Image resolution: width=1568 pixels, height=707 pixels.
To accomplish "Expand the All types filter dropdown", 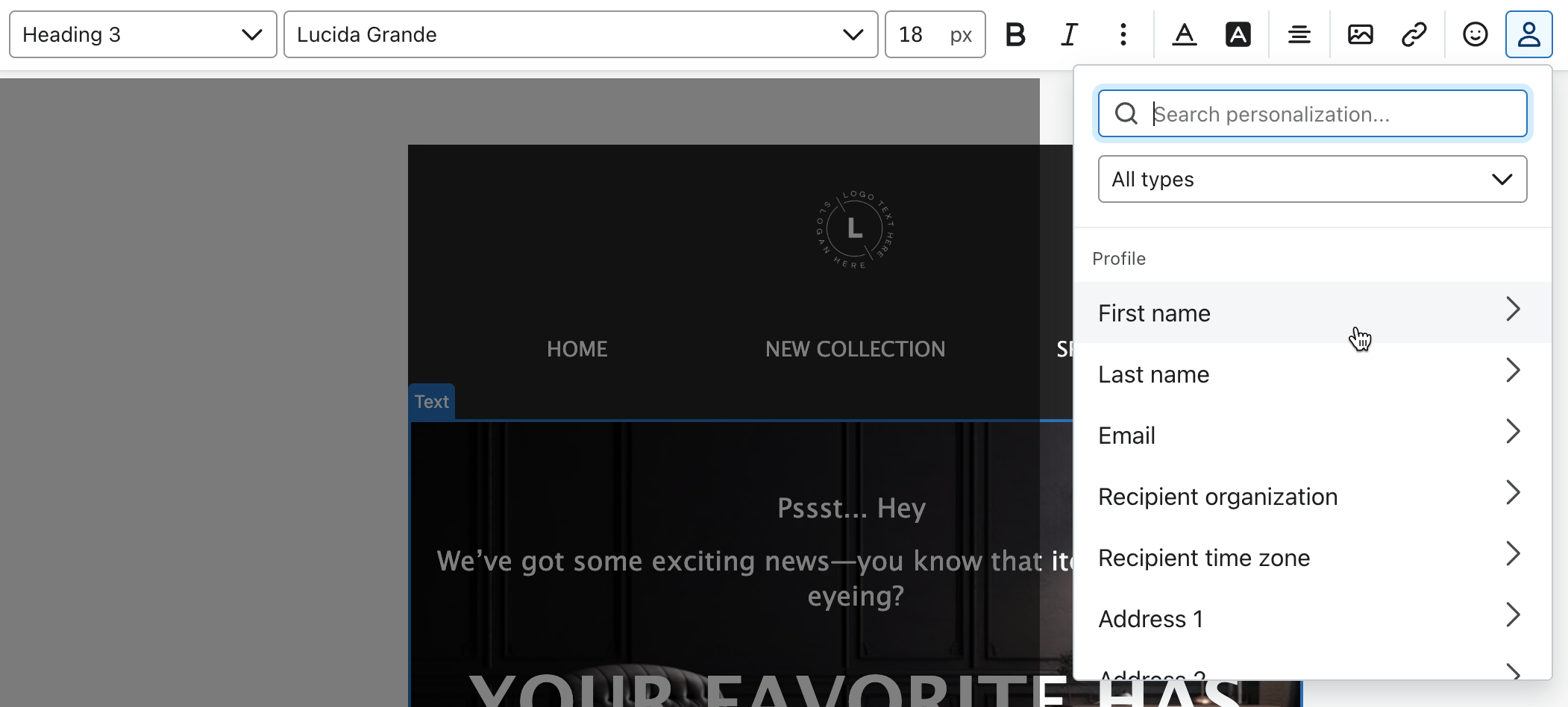I will 1312,179.
